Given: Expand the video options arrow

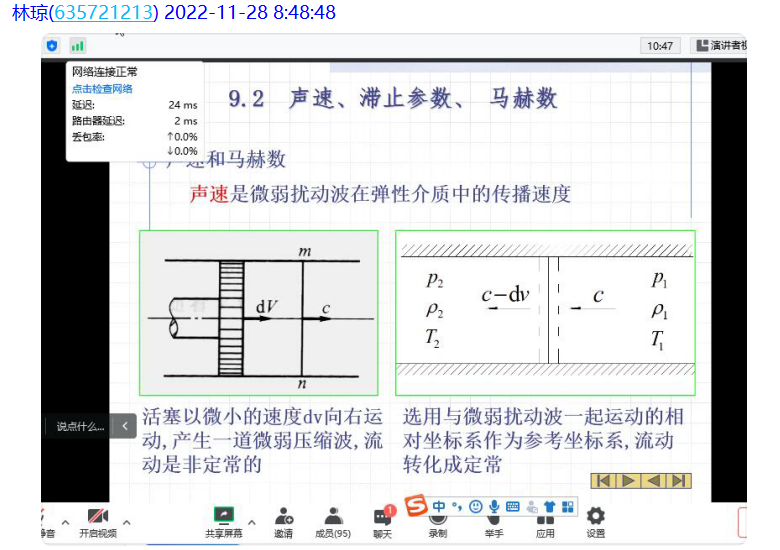Looking at the screenshot, I should [126, 522].
